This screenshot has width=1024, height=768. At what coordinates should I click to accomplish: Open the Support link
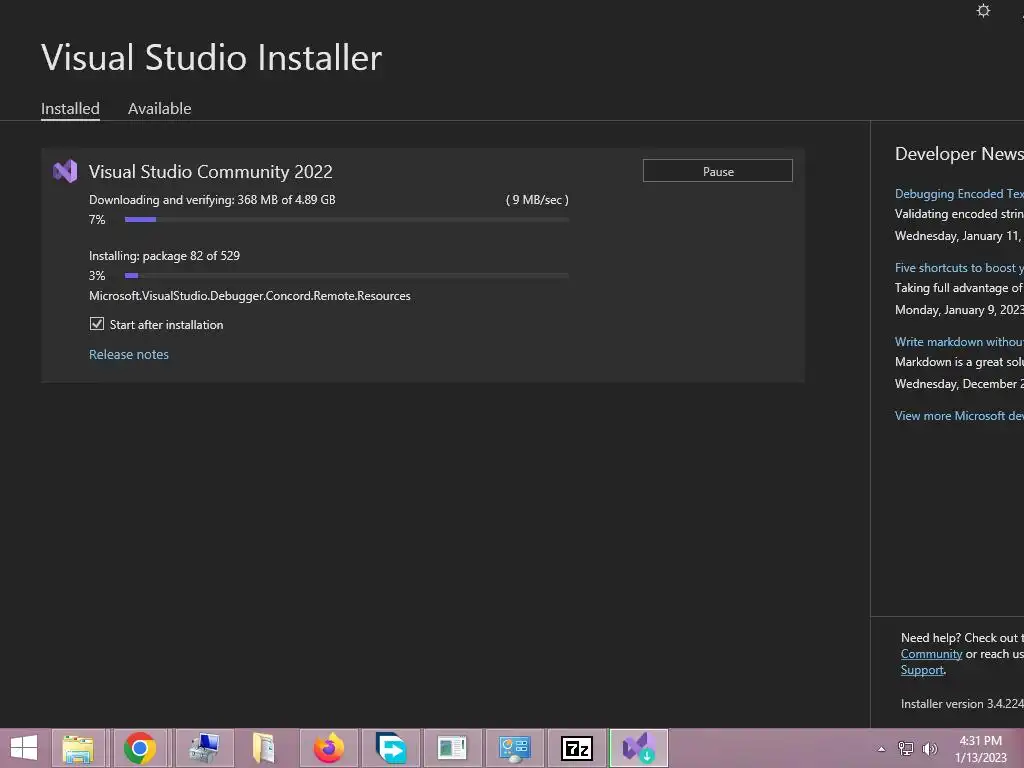click(x=922, y=670)
